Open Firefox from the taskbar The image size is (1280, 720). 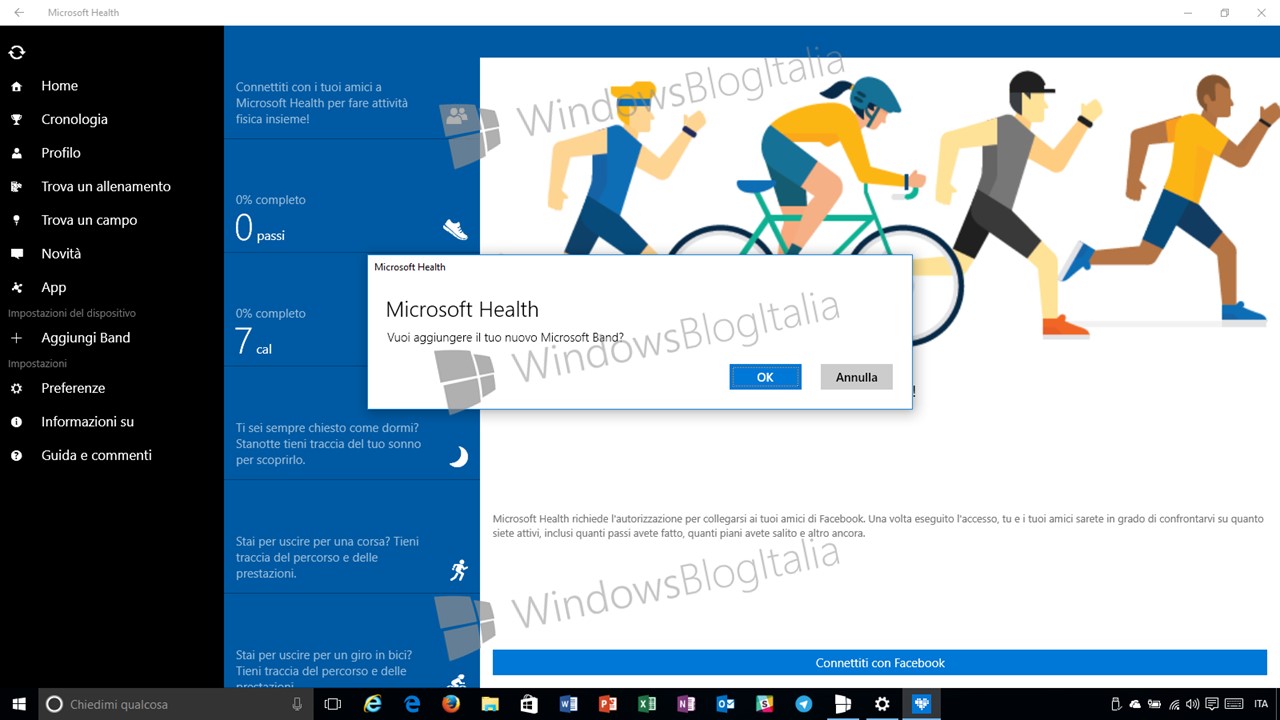[451, 704]
